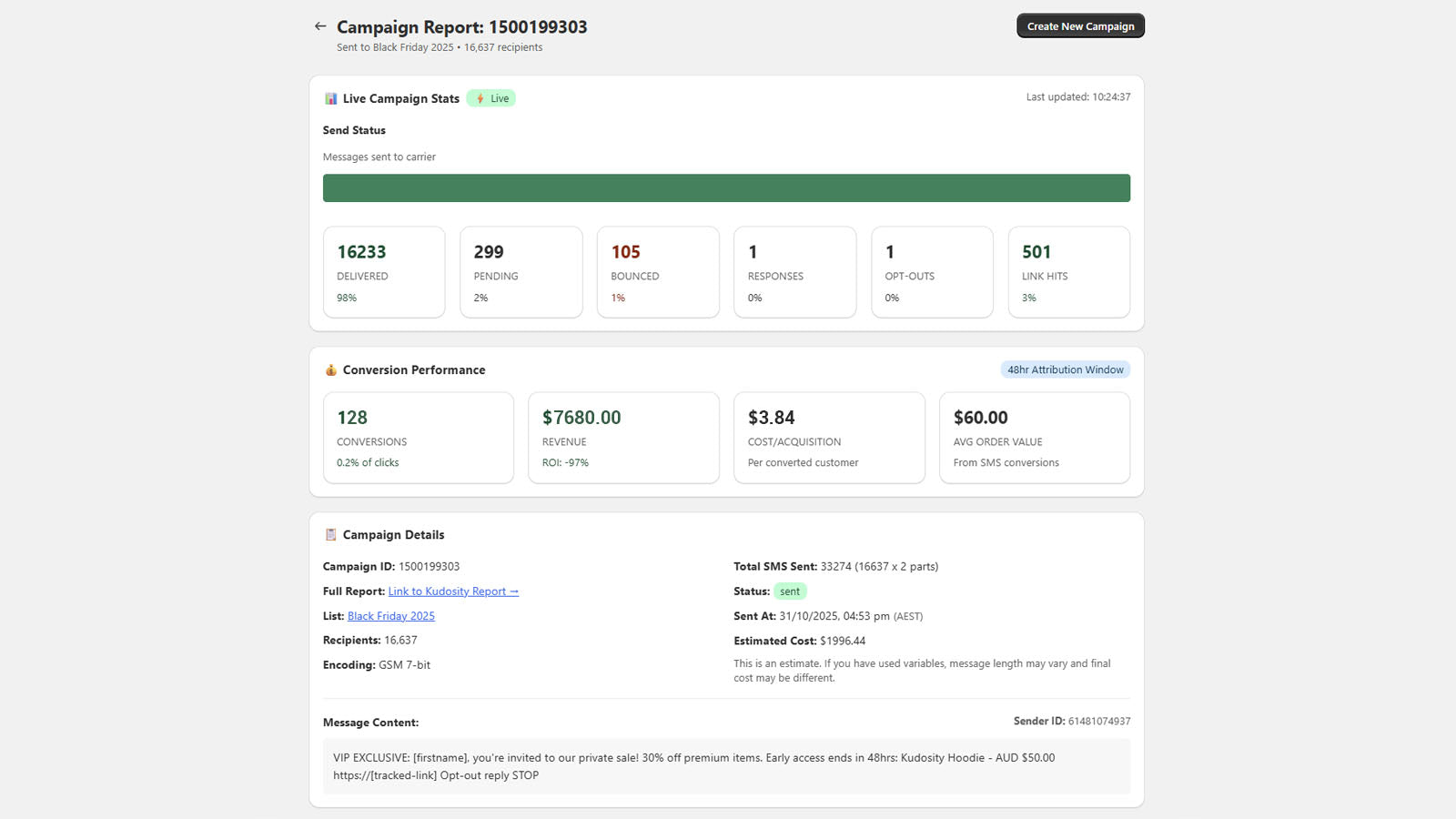Select the 299 Pending stat card

tap(521, 272)
